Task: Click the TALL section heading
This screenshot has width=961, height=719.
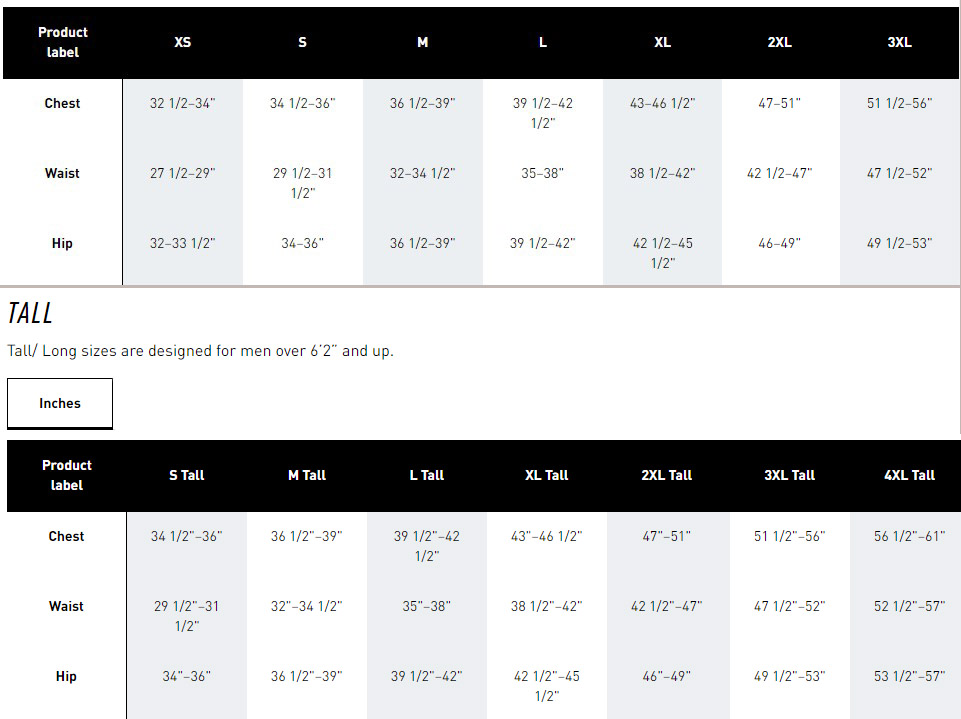Action: pyautogui.click(x=30, y=313)
